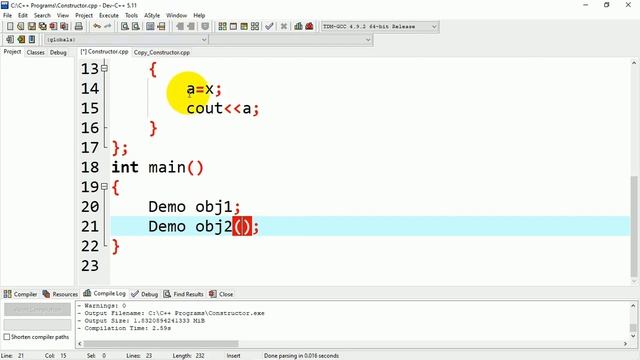
Task: Click the Remove from project toolbar icon
Action: (x=191, y=27)
